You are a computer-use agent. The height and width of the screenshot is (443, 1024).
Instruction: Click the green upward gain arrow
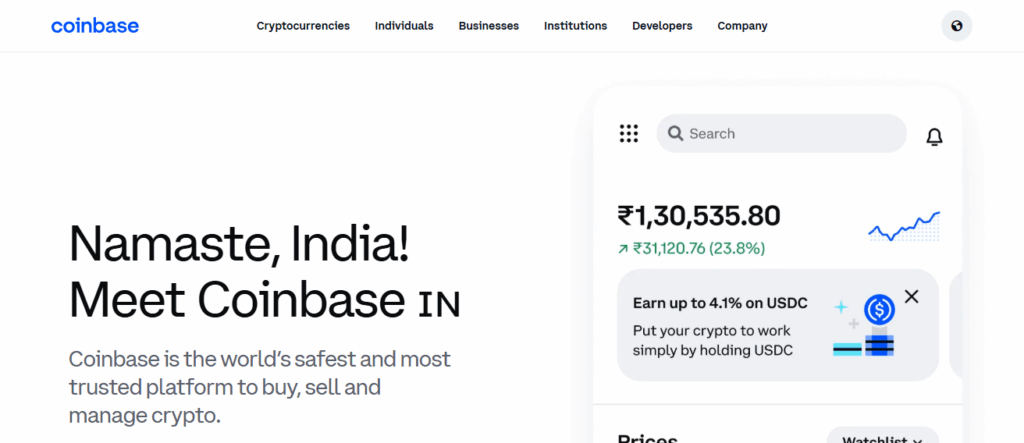click(x=623, y=249)
